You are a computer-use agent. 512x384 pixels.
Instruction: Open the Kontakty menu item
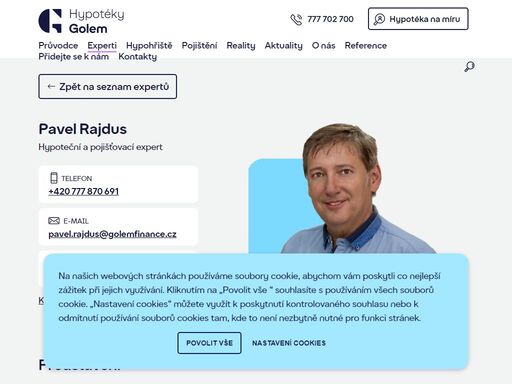(138, 57)
